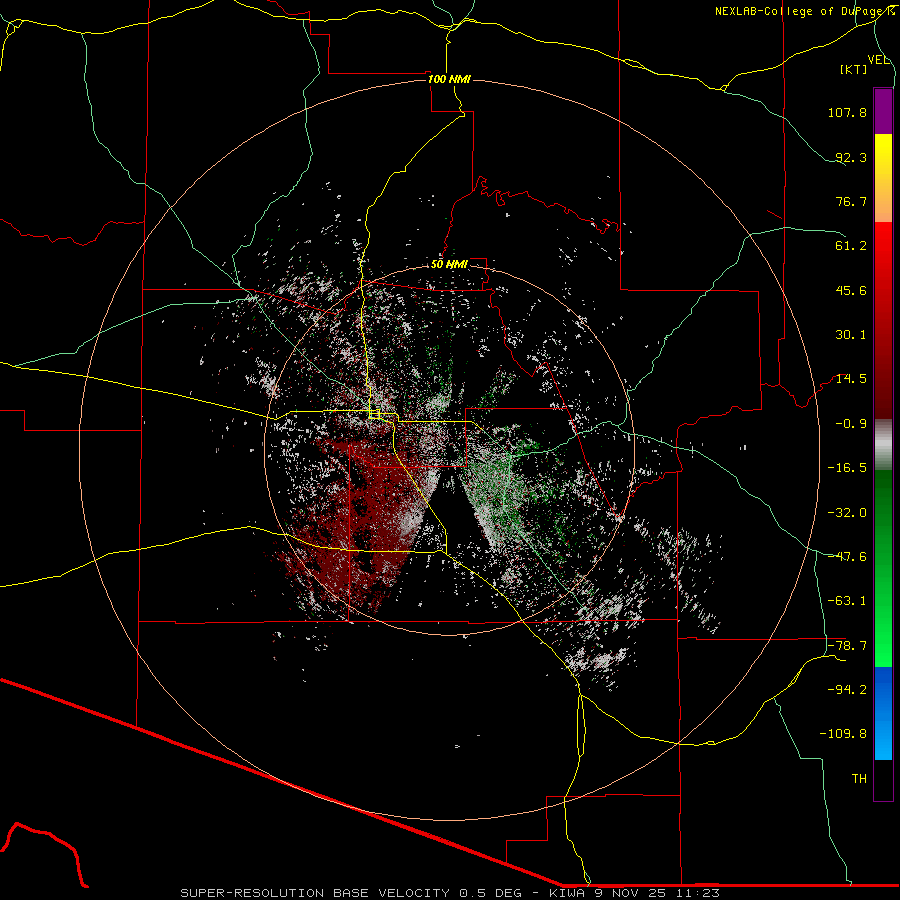Screen dimensions: 900x900
Task: Click the 107.8 velocity scale value
Action: [847, 112]
